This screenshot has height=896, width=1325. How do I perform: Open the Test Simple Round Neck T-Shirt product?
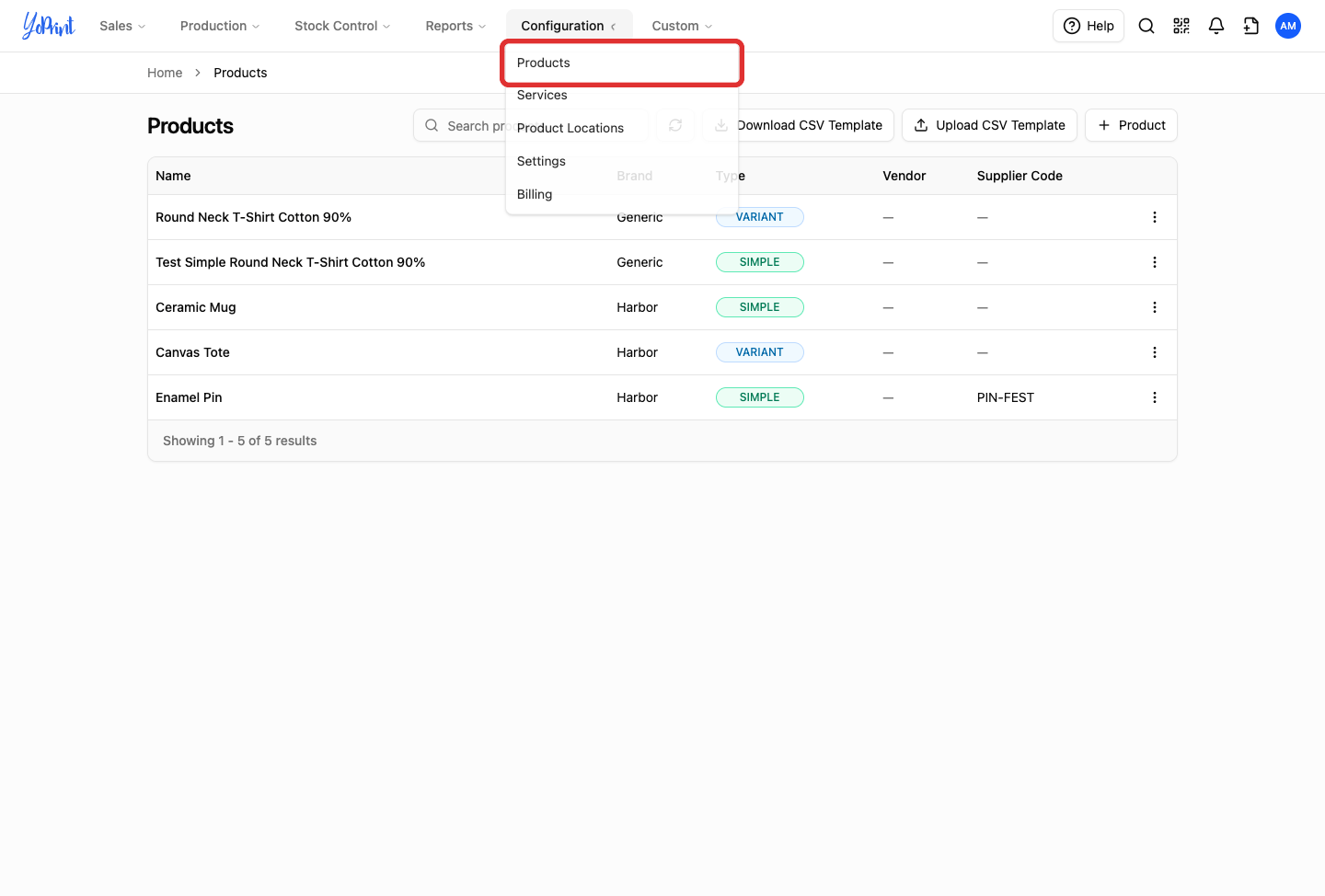290,262
